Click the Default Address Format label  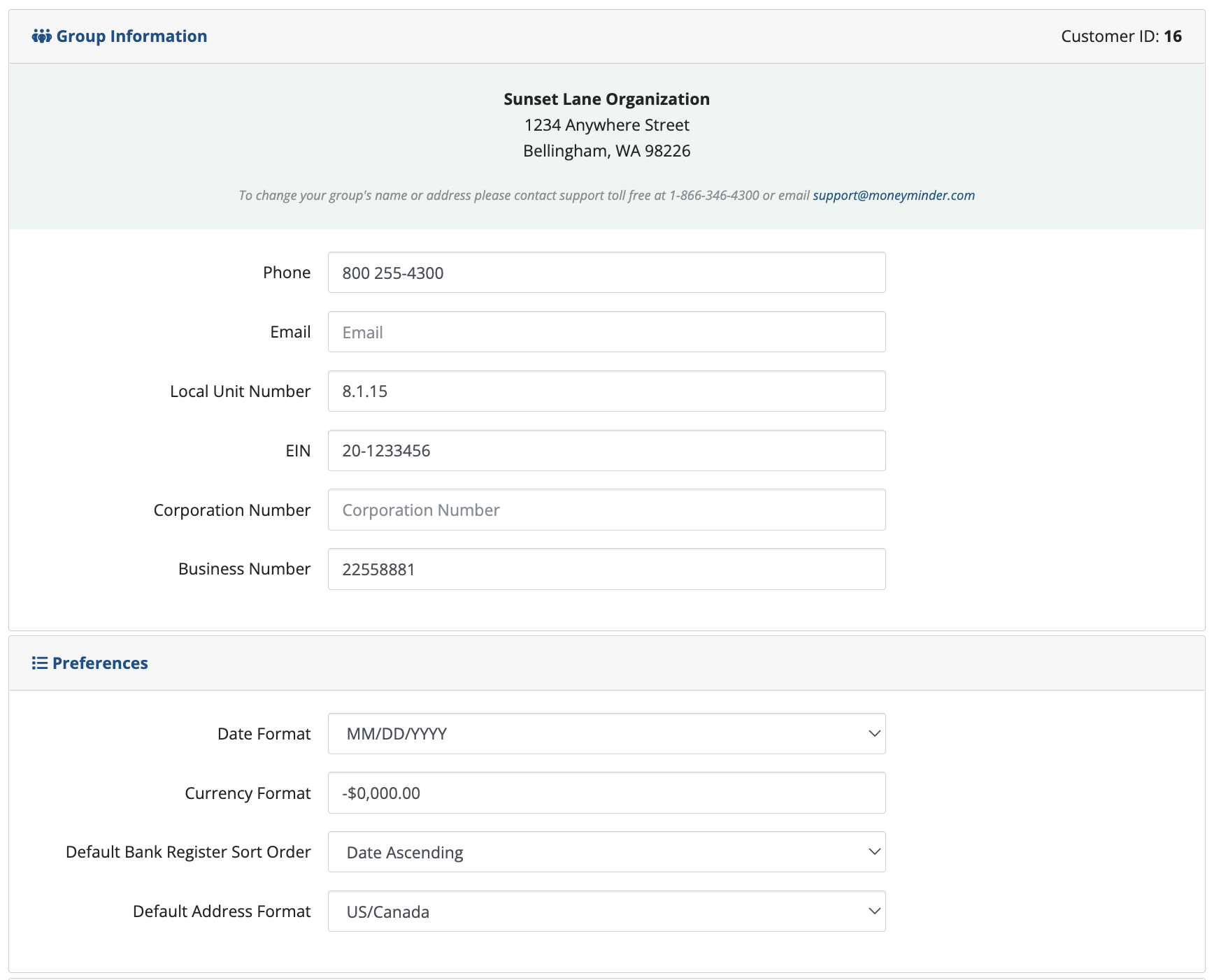coord(222,911)
